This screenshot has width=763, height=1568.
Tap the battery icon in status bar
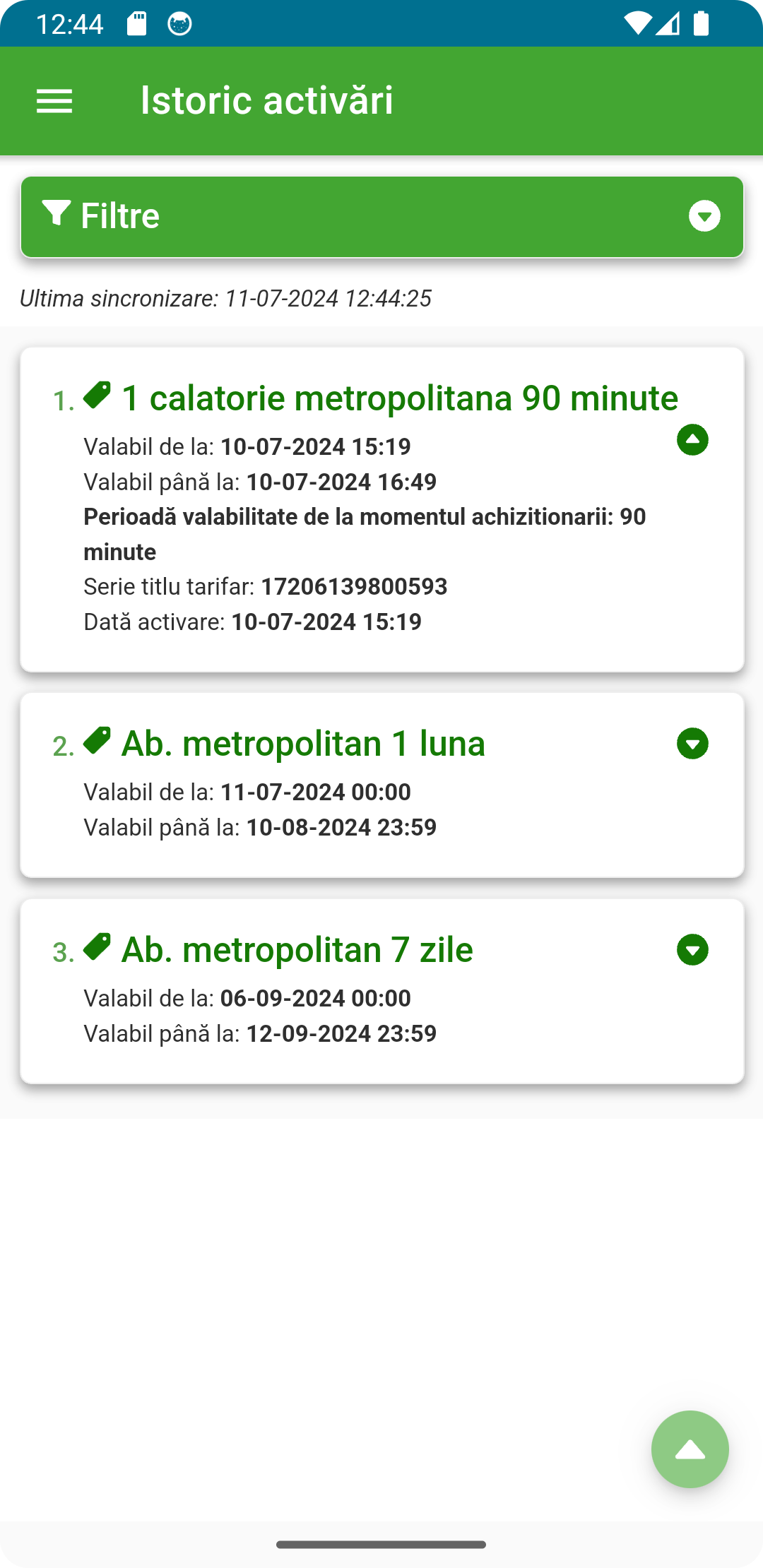[x=701, y=23]
